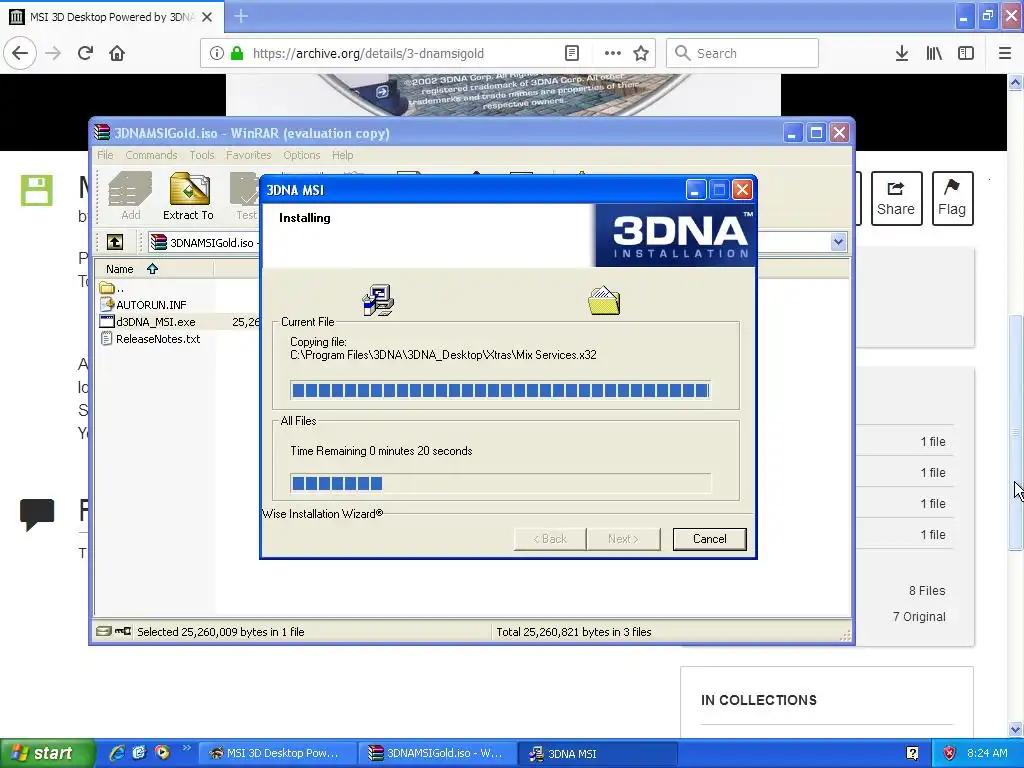Click the 8 Files download link
Screen dimensions: 1024x768
pyautogui.click(x=927, y=590)
